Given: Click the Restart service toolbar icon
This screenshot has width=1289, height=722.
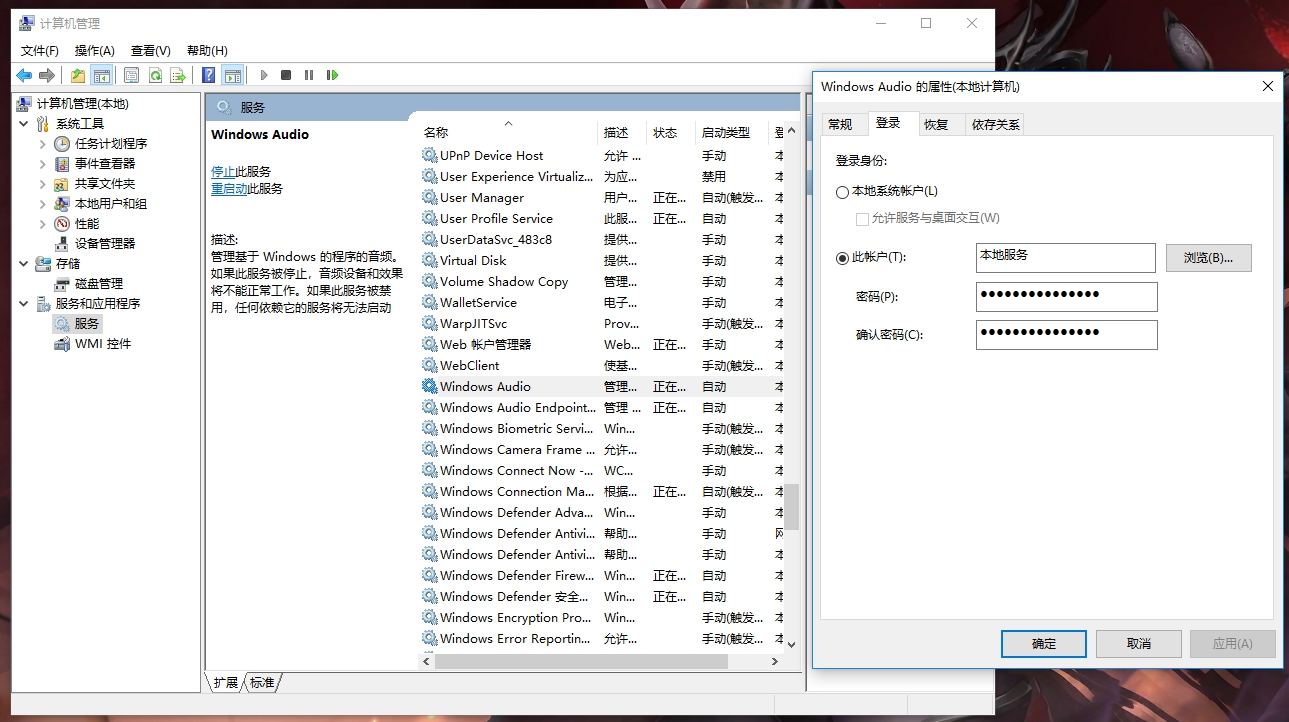Looking at the screenshot, I should (x=332, y=75).
